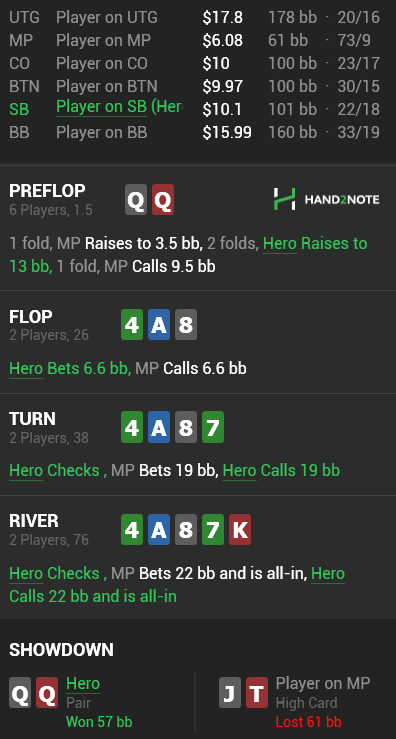Open the Hero name in showdown
Screen dimensions: 396x739
(83, 683)
